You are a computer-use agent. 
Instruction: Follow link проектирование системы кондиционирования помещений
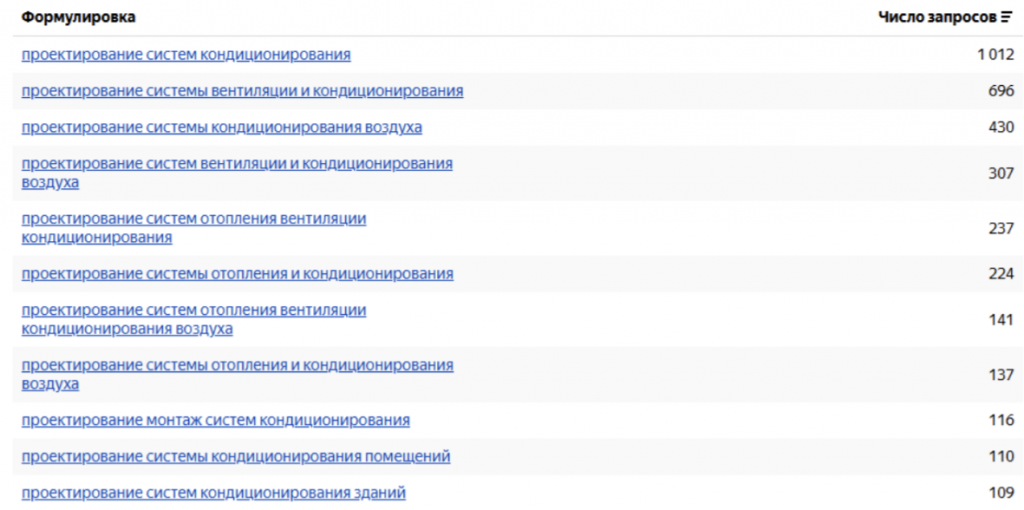[235, 457]
